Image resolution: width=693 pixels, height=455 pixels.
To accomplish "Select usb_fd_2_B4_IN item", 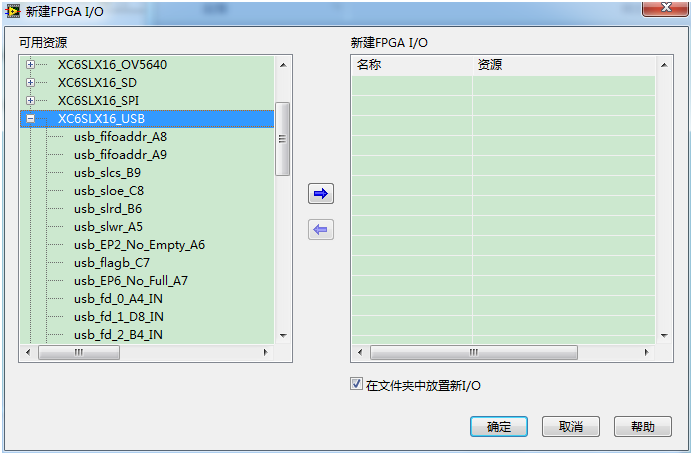I will click(118, 335).
